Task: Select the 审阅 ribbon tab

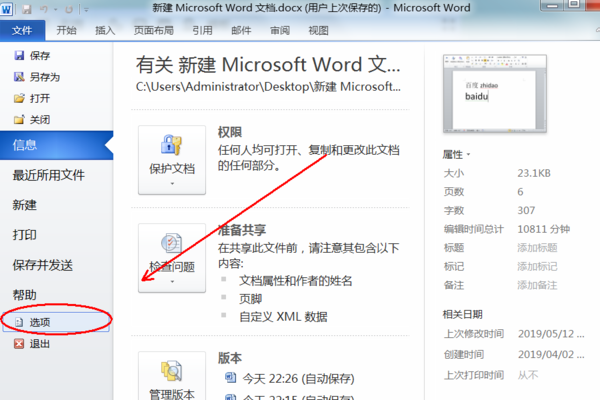Action: (x=280, y=30)
